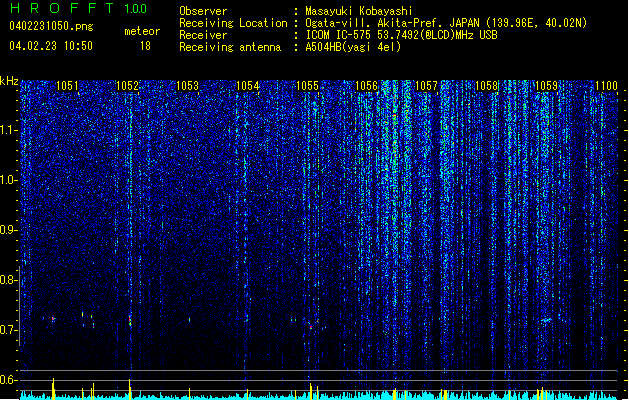Click the A504HB(yagi 4el) antenna value
The image size is (629, 400).
(x=353, y=47)
